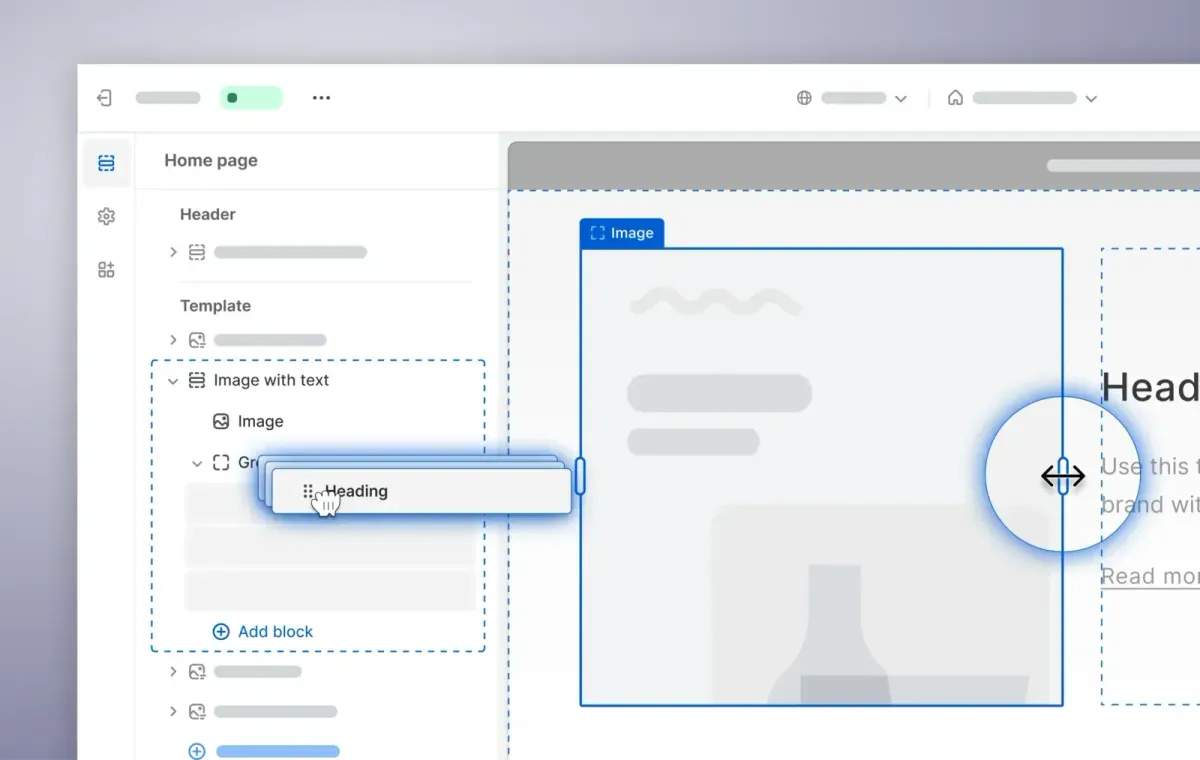
Task: Click image icon of section above Image with text
Action: (x=197, y=340)
